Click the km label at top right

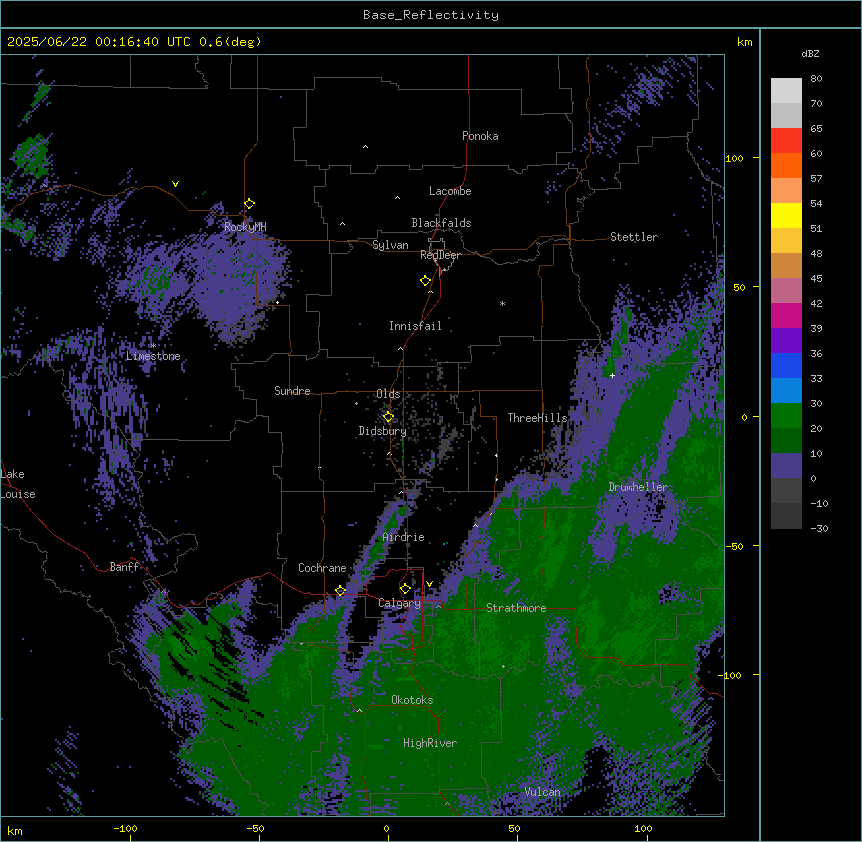pyautogui.click(x=745, y=42)
